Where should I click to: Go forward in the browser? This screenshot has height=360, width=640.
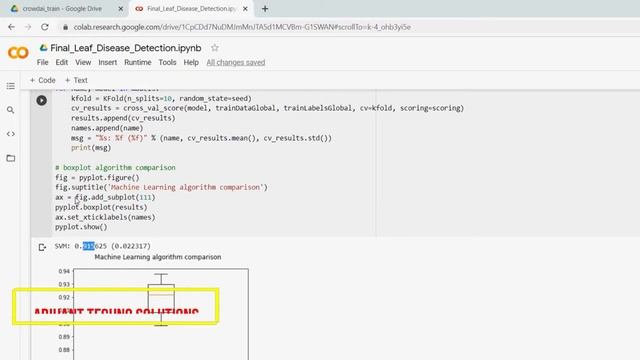(28, 27)
